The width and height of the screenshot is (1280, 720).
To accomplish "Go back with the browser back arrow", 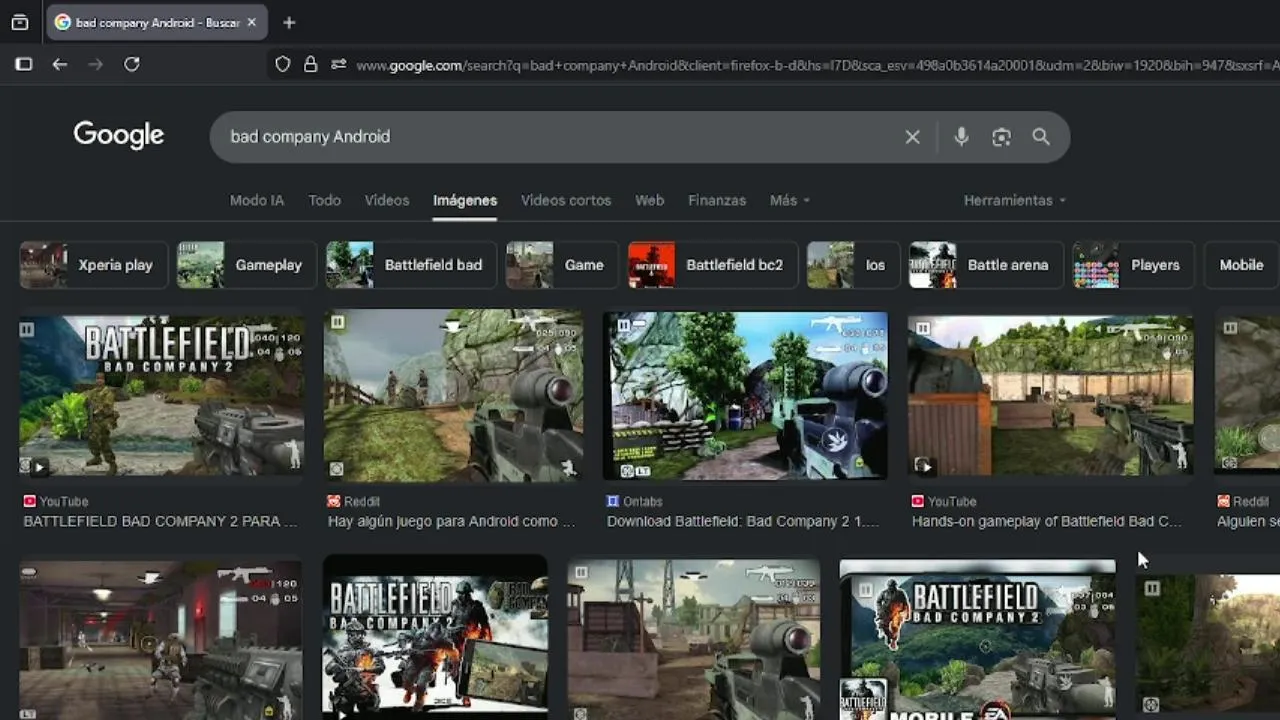I will [60, 64].
